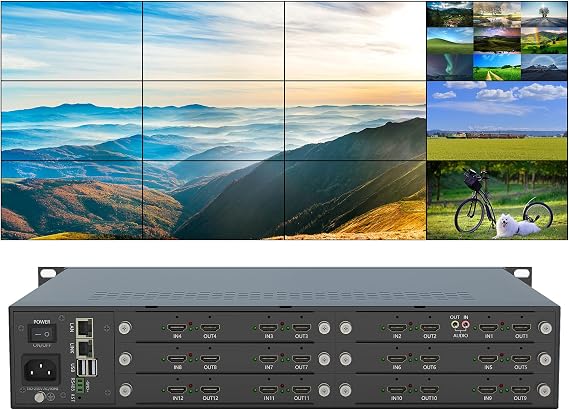Click the bicycle and white dog panel
Screen dimensions: 569x410
pyautogui.click(x=497, y=200)
